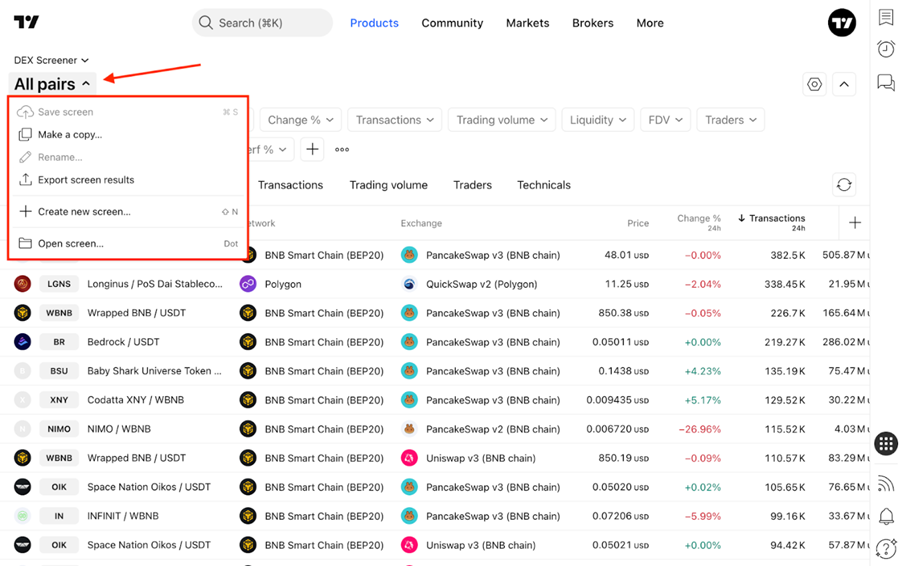Click the -26.96% change value
The image size is (902, 566).
tap(700, 429)
